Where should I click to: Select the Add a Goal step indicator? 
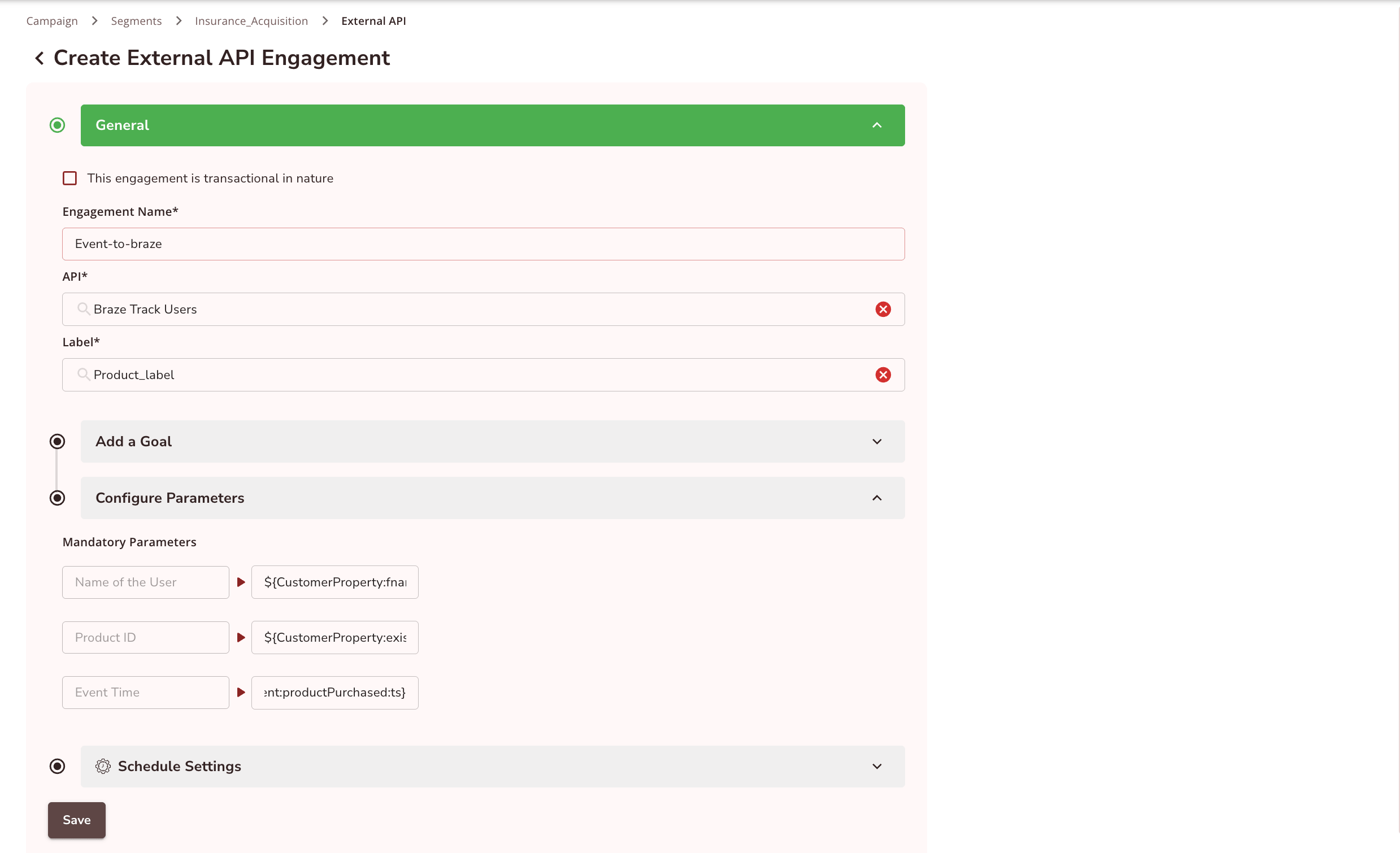[57, 441]
